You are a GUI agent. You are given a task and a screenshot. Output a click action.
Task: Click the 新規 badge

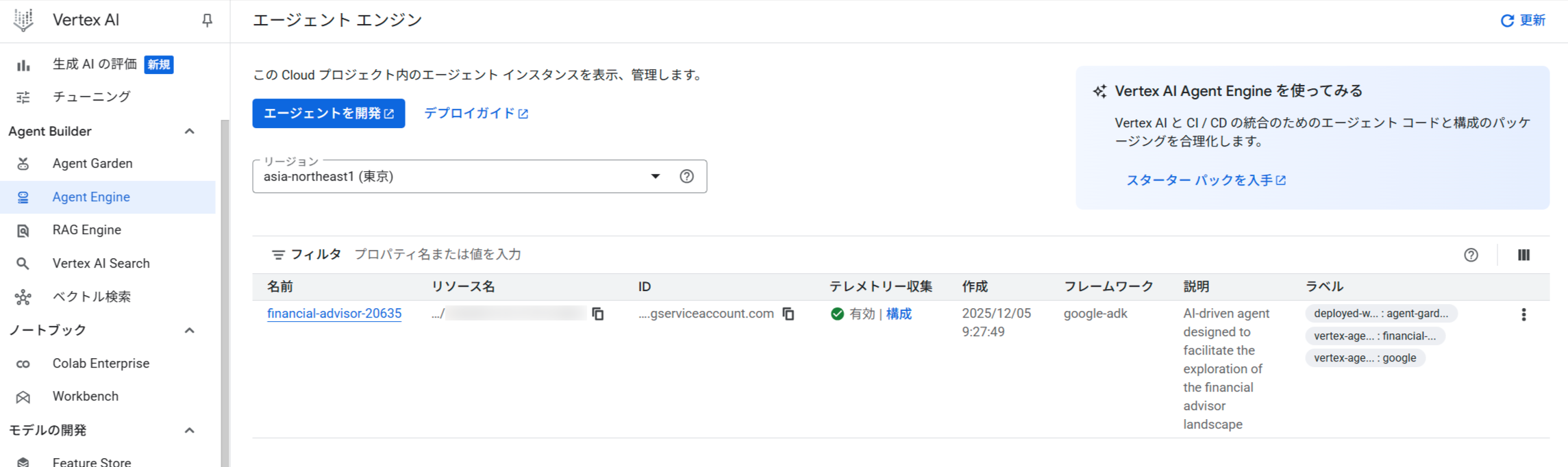point(159,64)
